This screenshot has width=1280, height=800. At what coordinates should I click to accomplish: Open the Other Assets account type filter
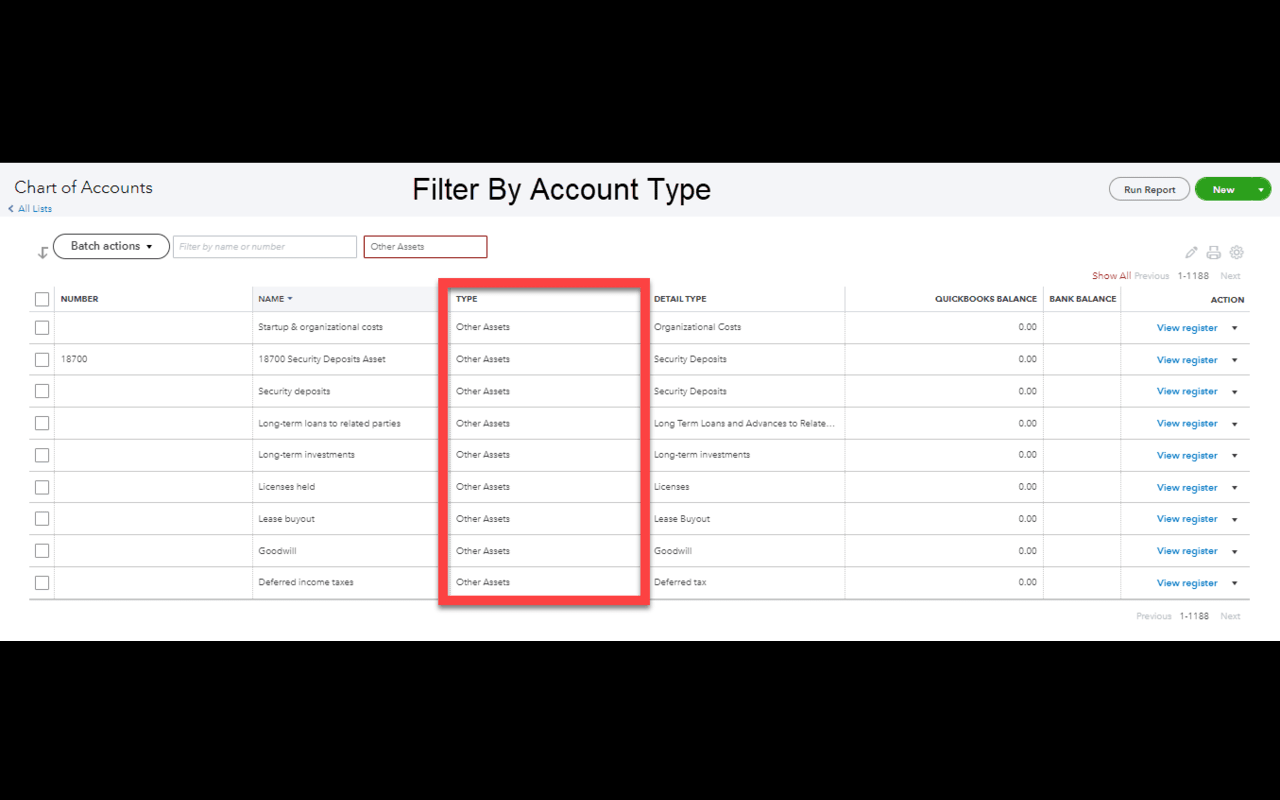(425, 246)
